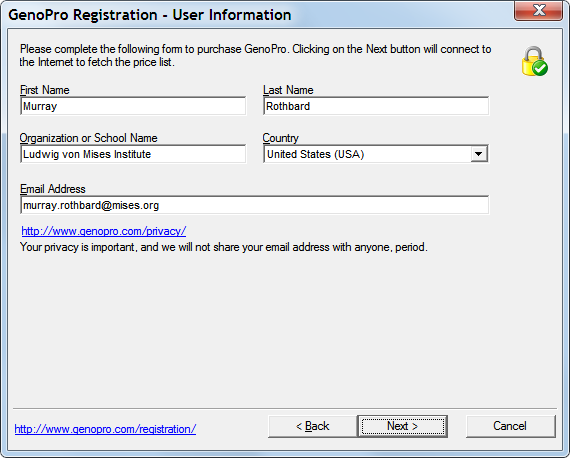The image size is (570, 458).
Task: Cancel the registration wizard
Action: (x=510, y=426)
